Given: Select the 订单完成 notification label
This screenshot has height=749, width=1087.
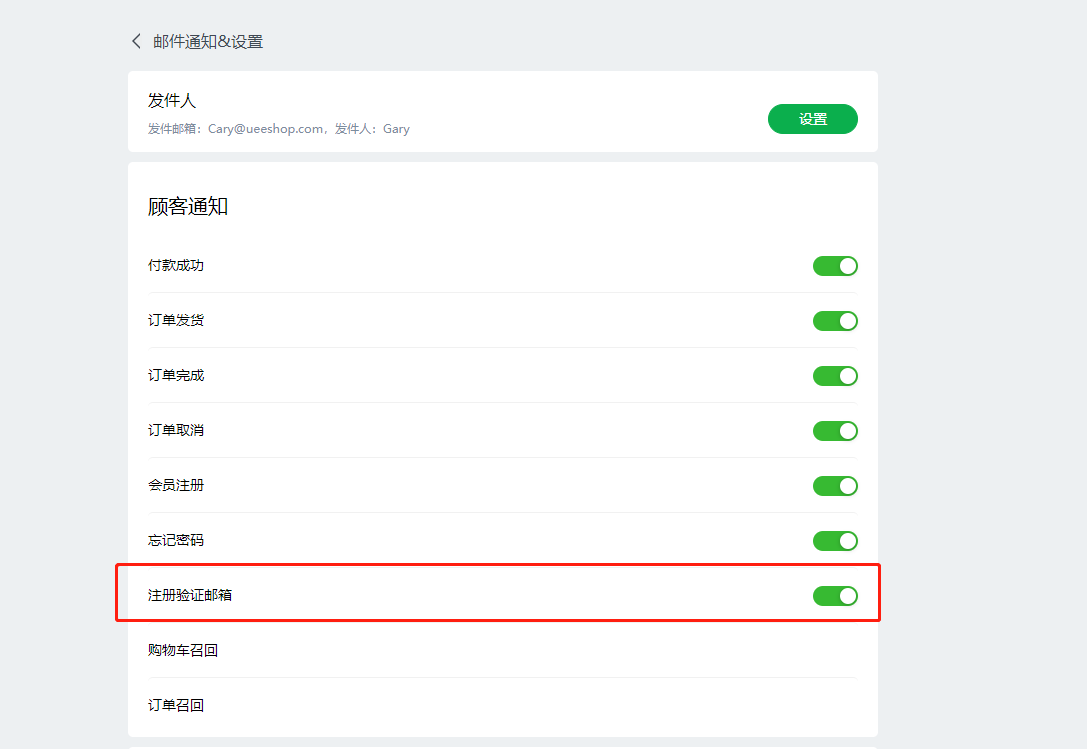Looking at the screenshot, I should (x=176, y=375).
